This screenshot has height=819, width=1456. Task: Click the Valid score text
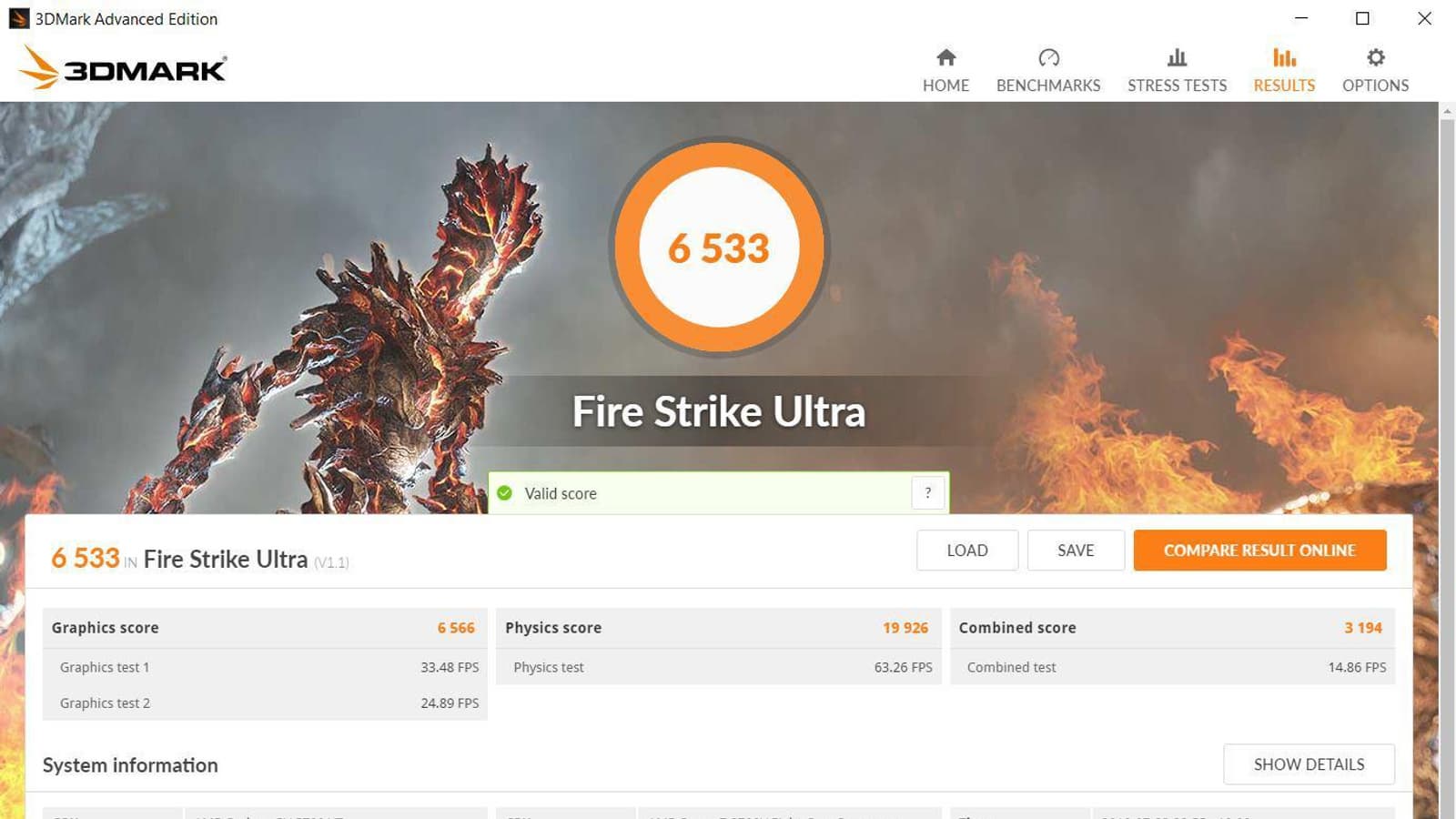pos(561,493)
